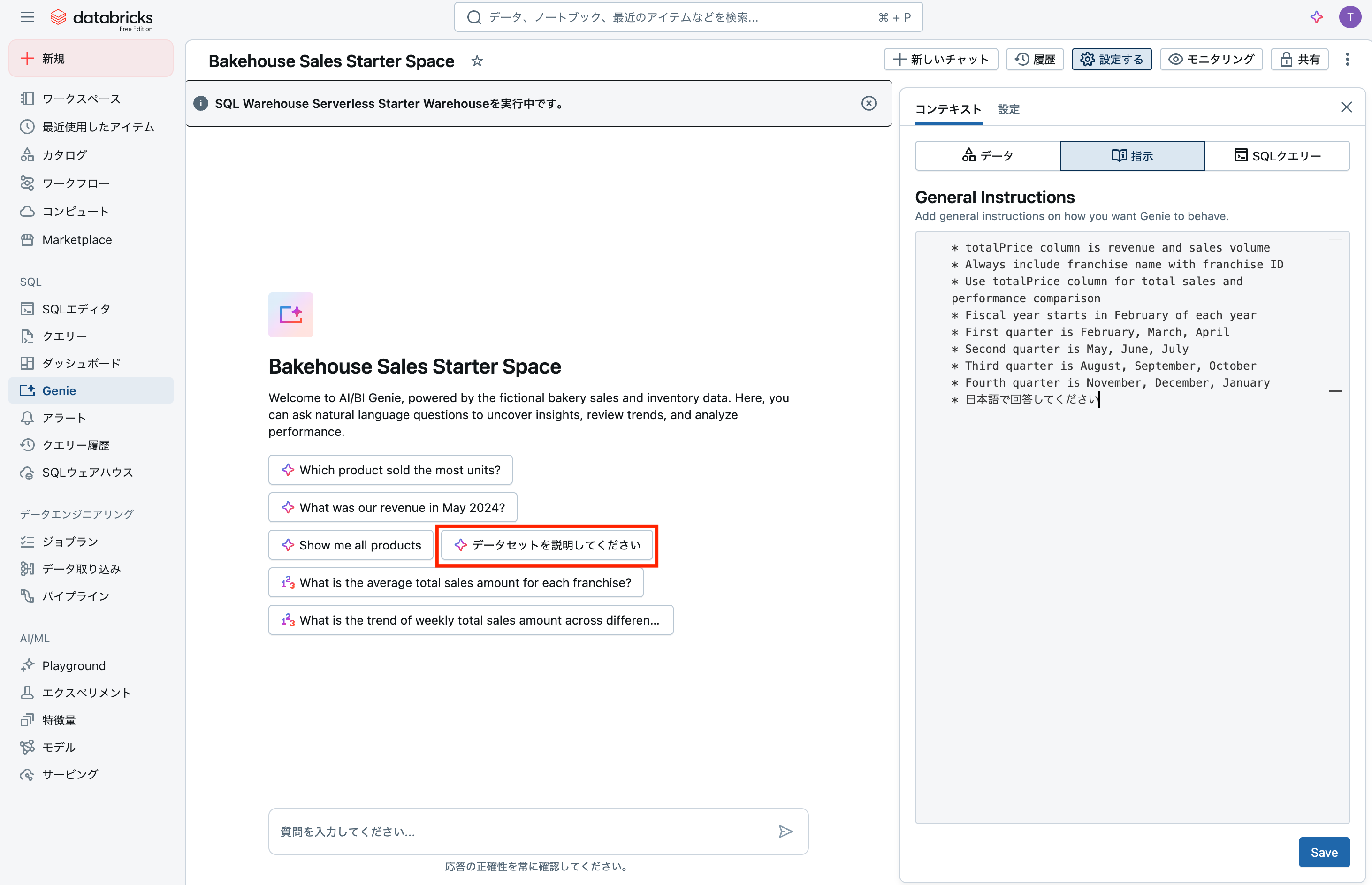1372x885 pixels.
Task: Click the 新規 create button
Action: [x=91, y=59]
